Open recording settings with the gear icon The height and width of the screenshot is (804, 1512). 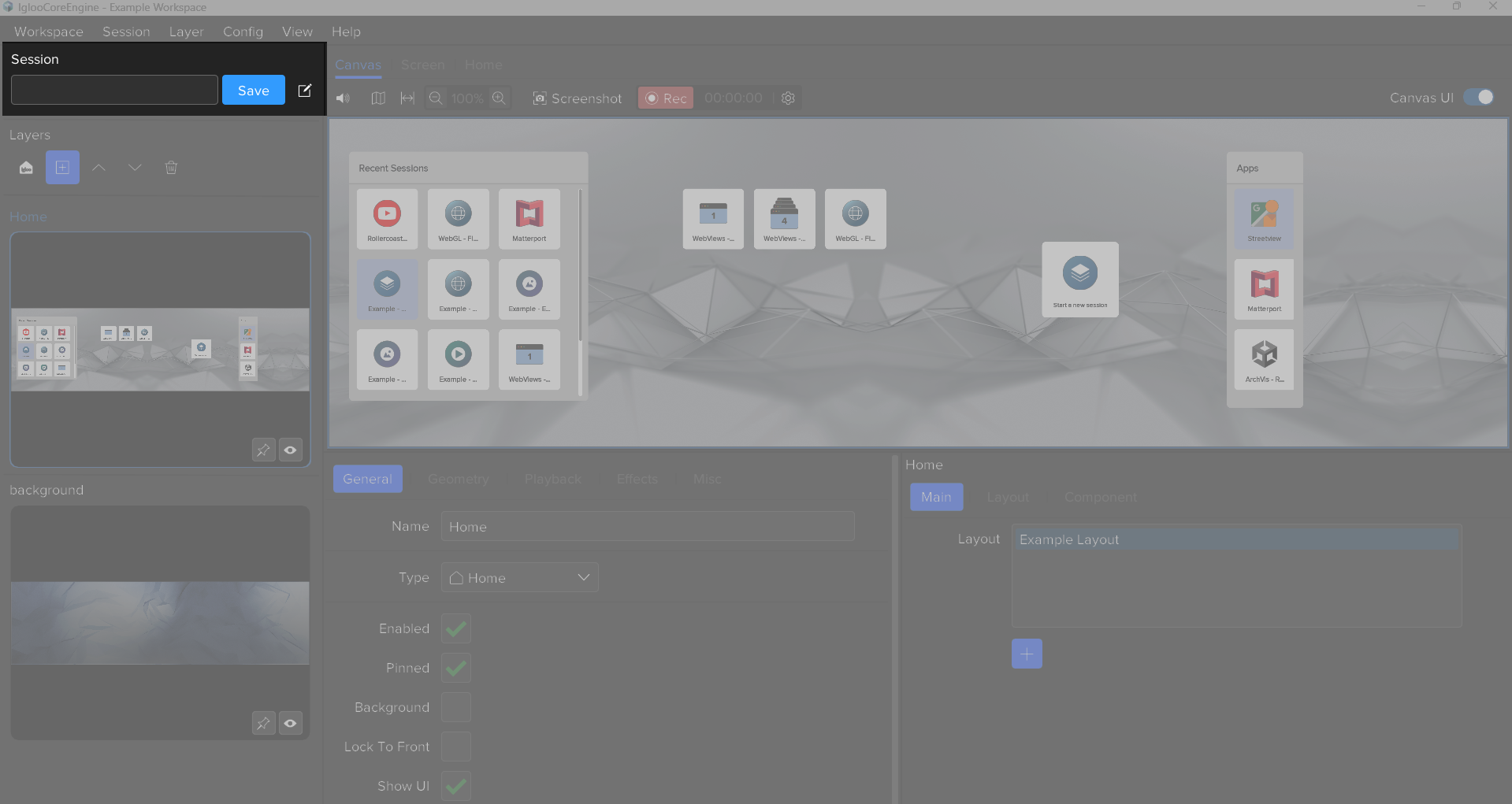[x=788, y=98]
